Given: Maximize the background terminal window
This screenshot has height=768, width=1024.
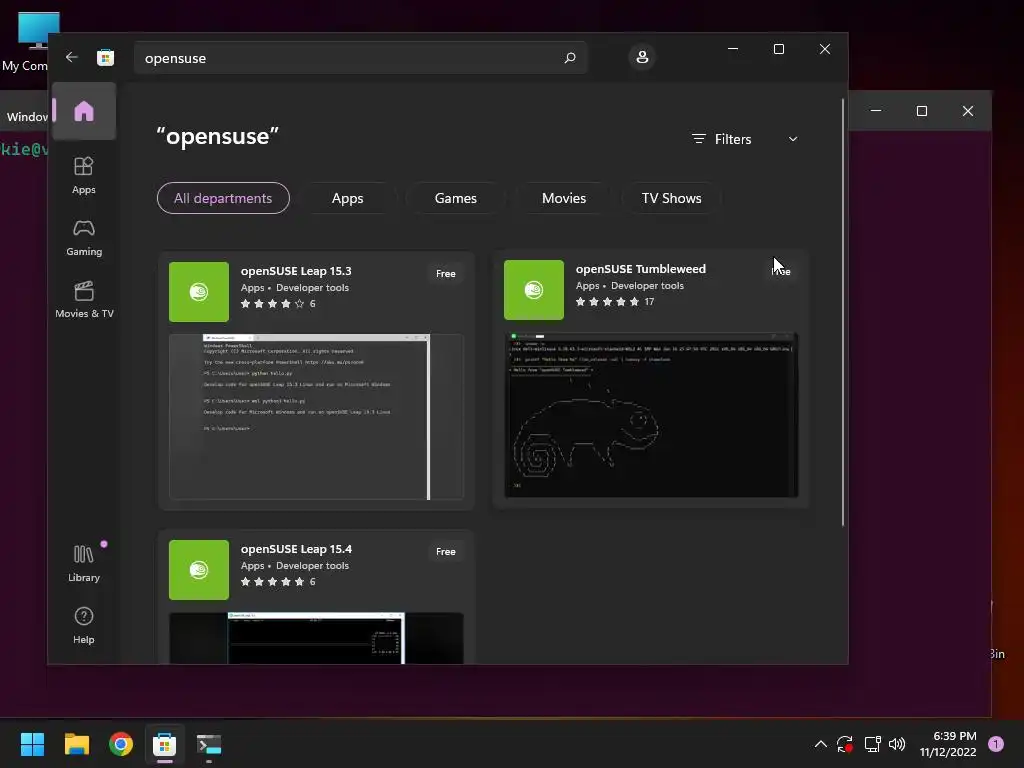Looking at the screenshot, I should click(921, 111).
